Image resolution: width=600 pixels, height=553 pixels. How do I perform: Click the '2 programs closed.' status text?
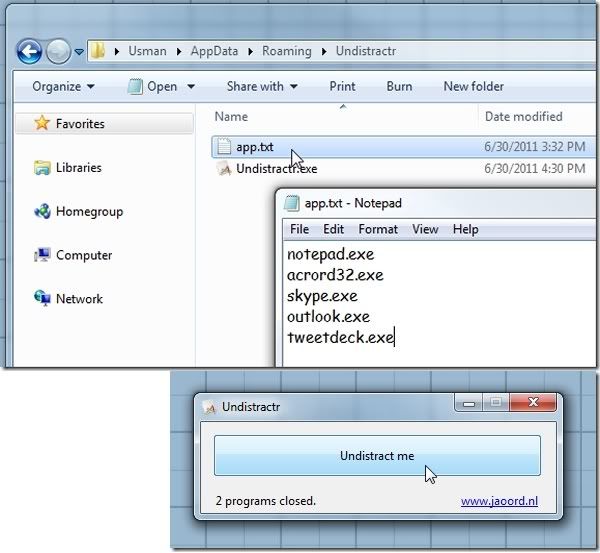pos(266,501)
